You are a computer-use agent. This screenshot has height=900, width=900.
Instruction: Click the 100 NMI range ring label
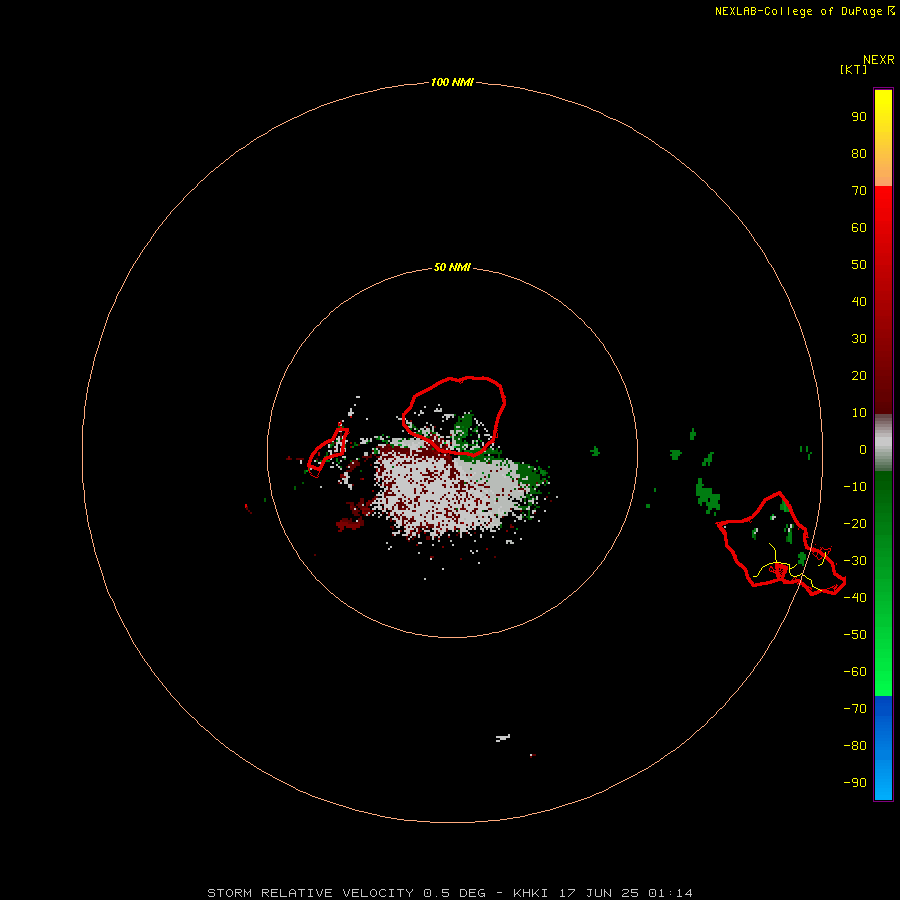point(452,82)
